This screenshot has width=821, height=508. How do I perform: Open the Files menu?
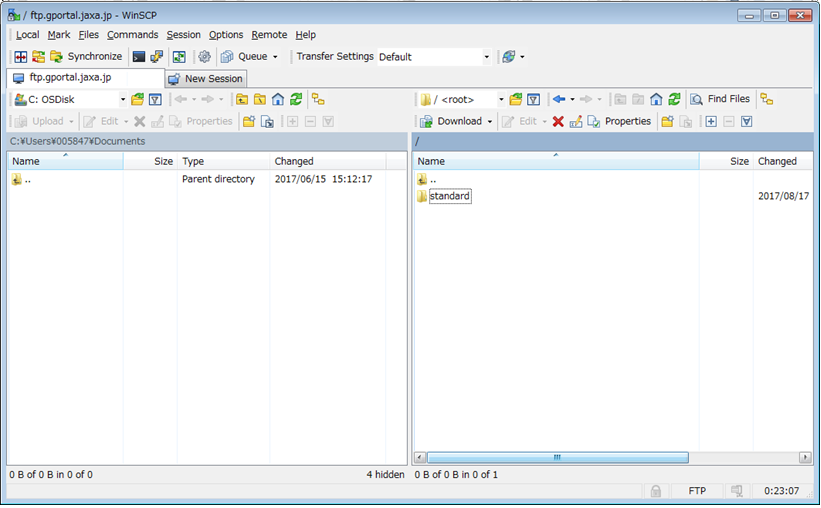[x=88, y=35]
